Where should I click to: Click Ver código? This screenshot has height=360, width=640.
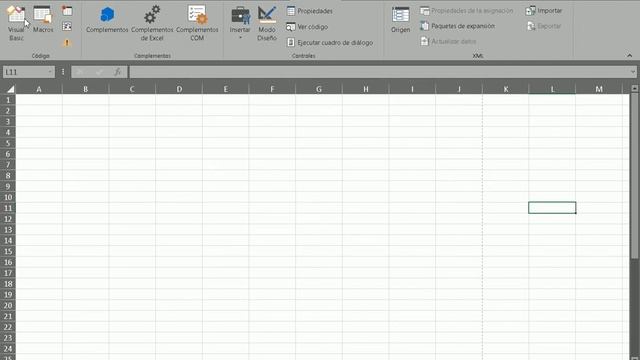point(307,27)
